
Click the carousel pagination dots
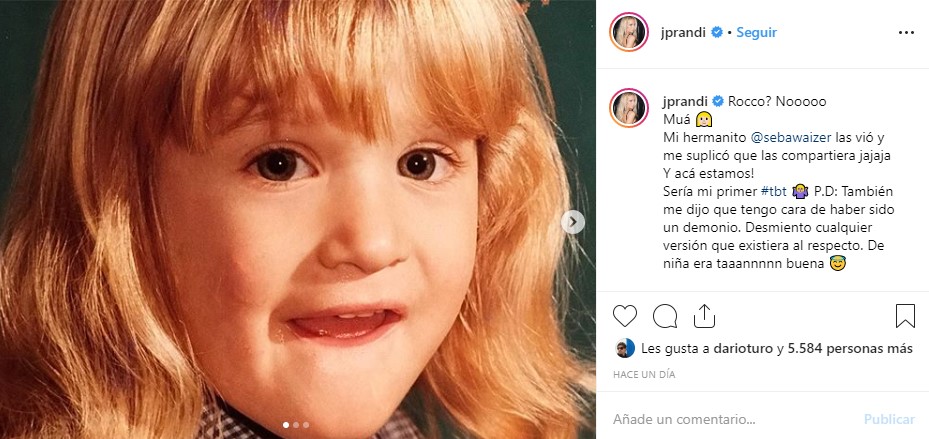coord(297,425)
